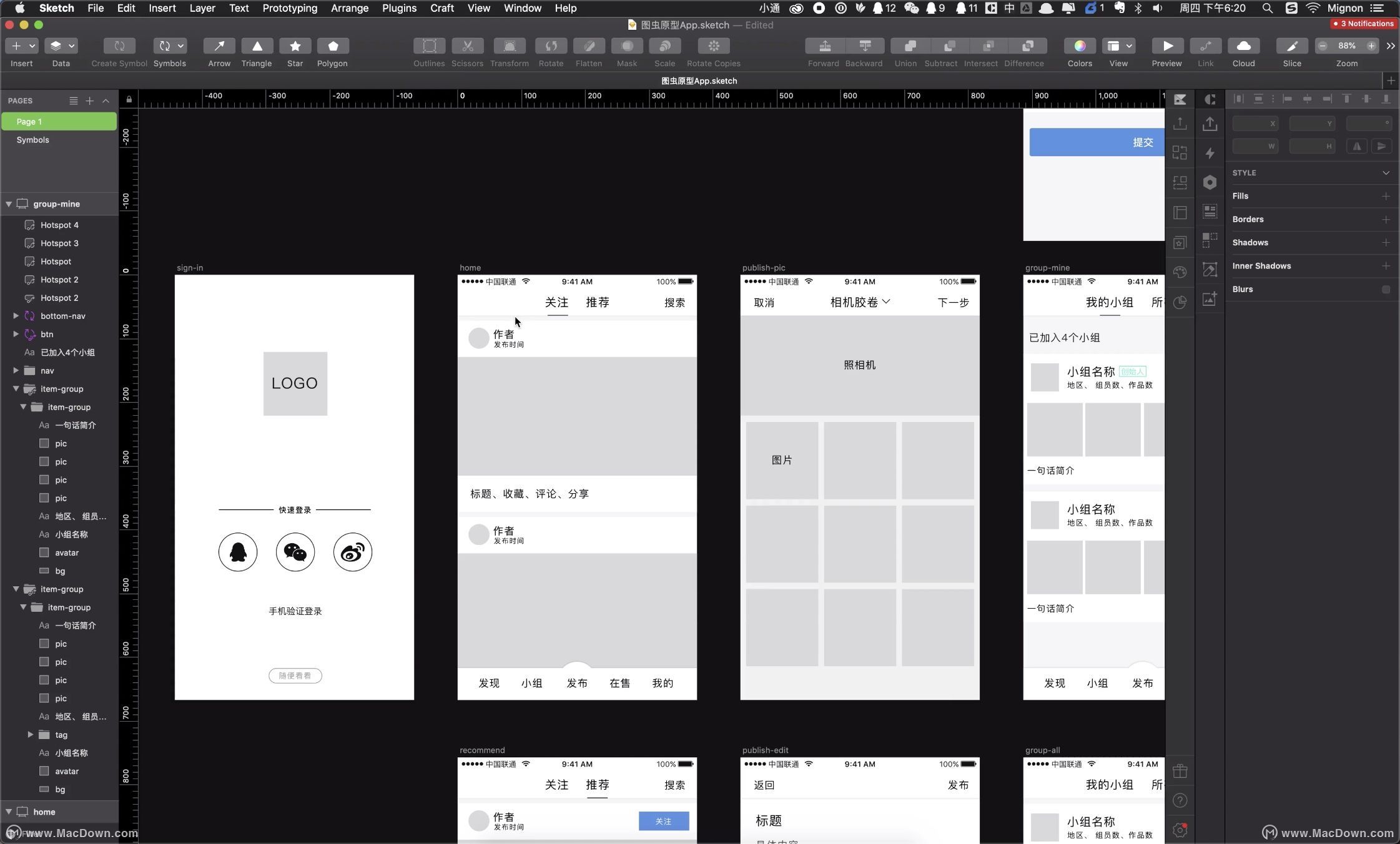1400x844 pixels.
Task: Select the Star shape tool
Action: click(x=295, y=46)
